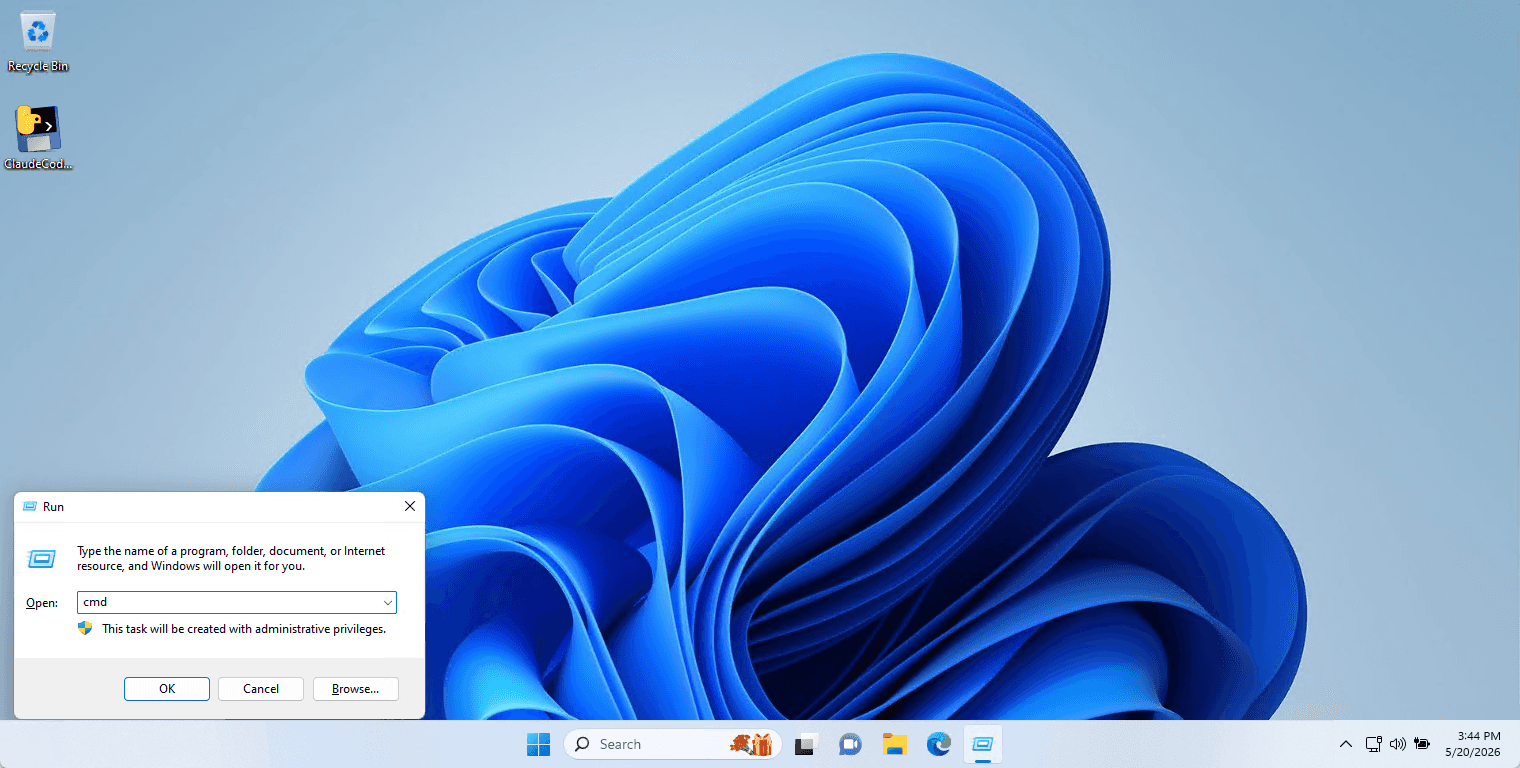Click the network icon in system tray
The height and width of the screenshot is (768, 1520).
[1374, 744]
